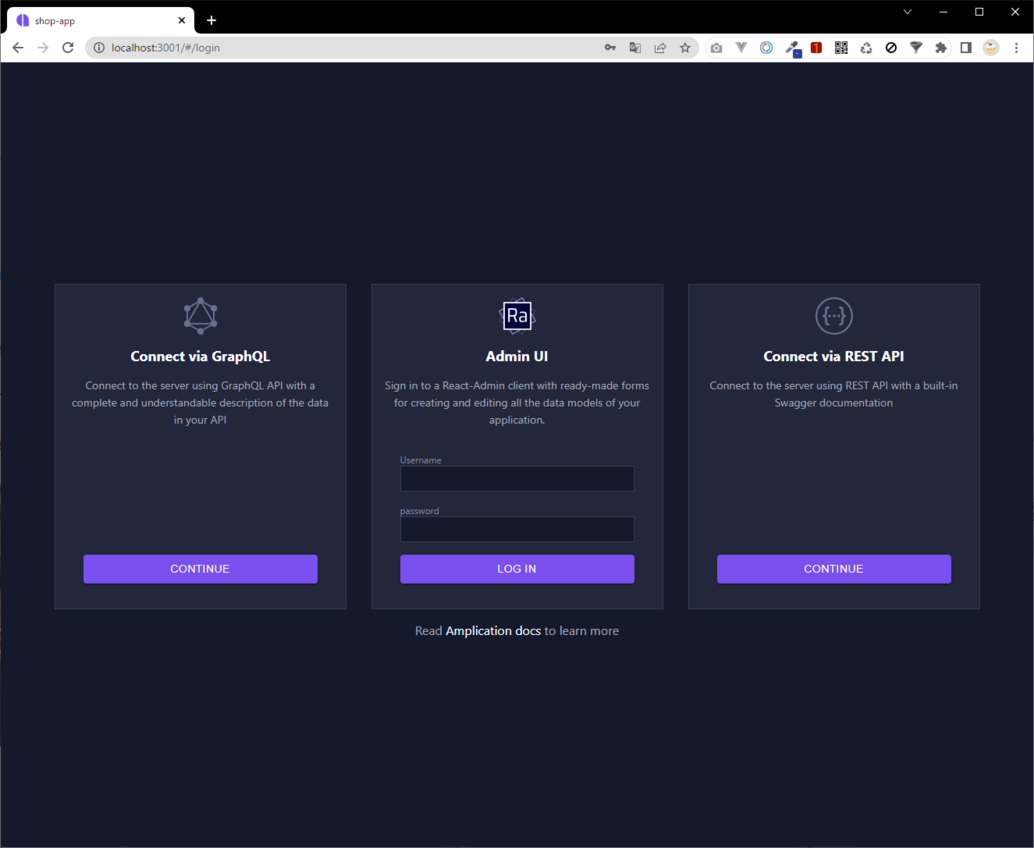View site information icon in address bar
The height and width of the screenshot is (848, 1034).
(99, 47)
